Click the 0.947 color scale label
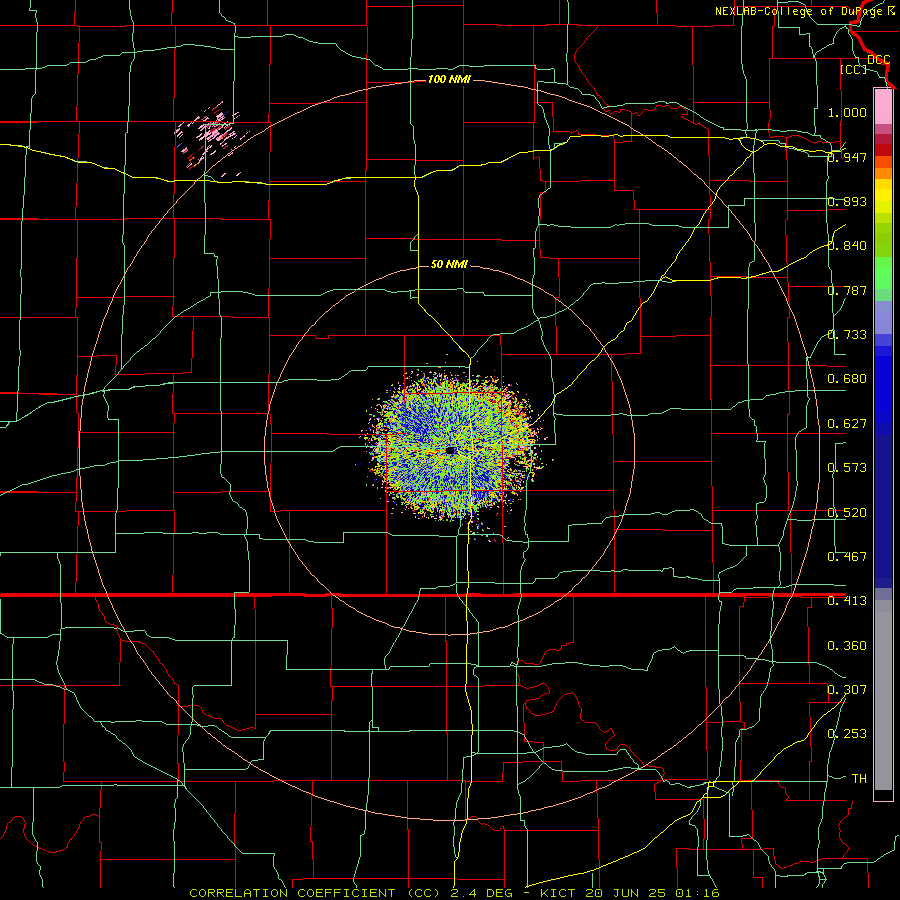Viewport: 900px width, 900px height. click(847, 157)
